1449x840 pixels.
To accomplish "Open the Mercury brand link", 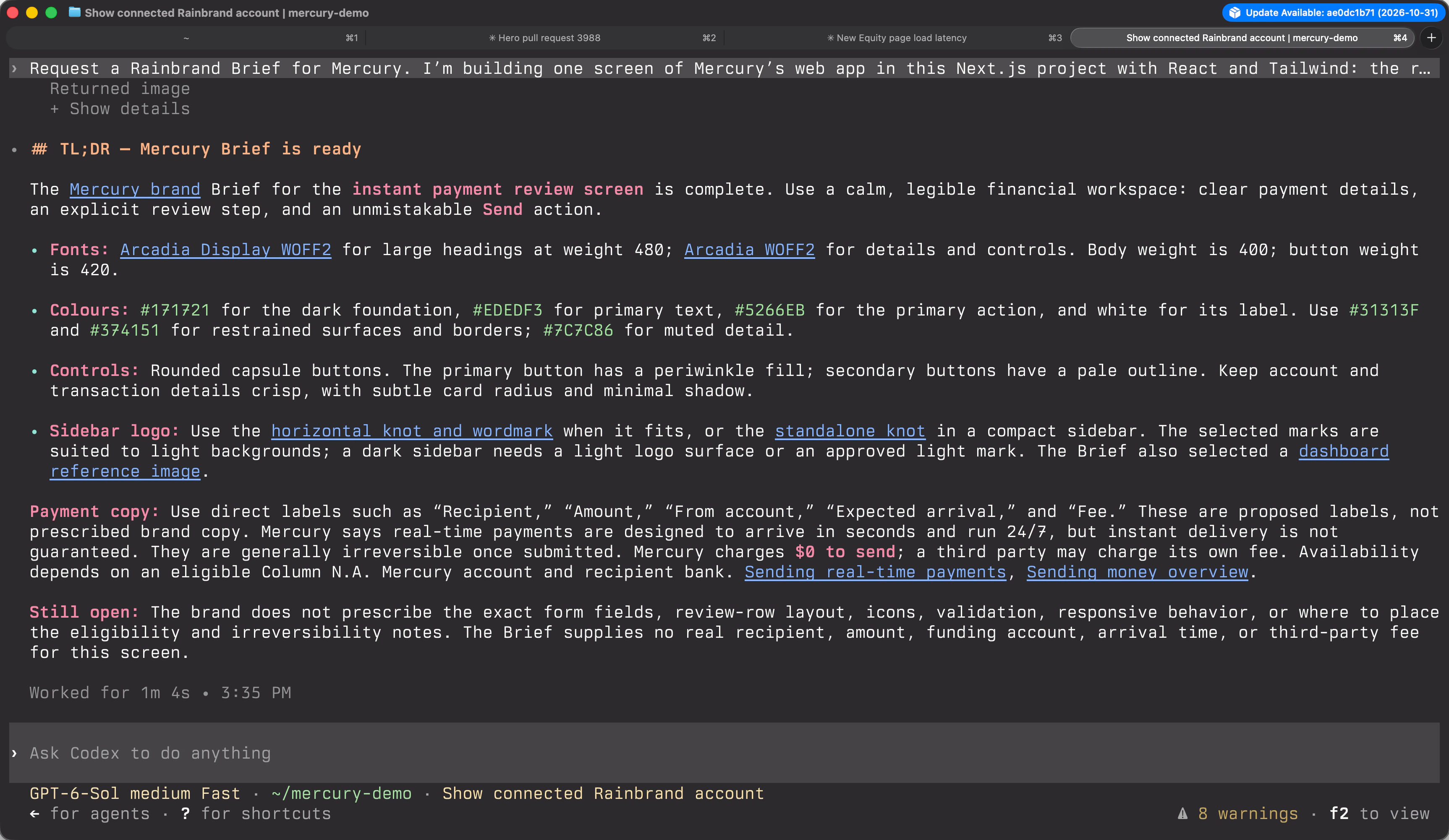I will [x=135, y=189].
